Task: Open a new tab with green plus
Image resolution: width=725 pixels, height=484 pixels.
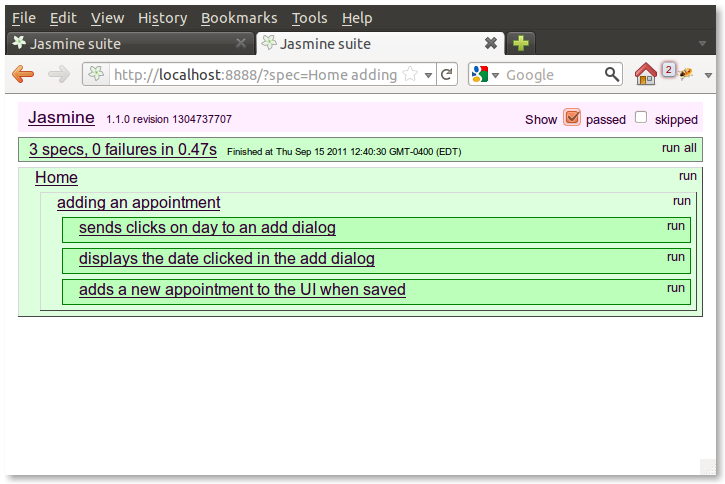Action: (521, 43)
